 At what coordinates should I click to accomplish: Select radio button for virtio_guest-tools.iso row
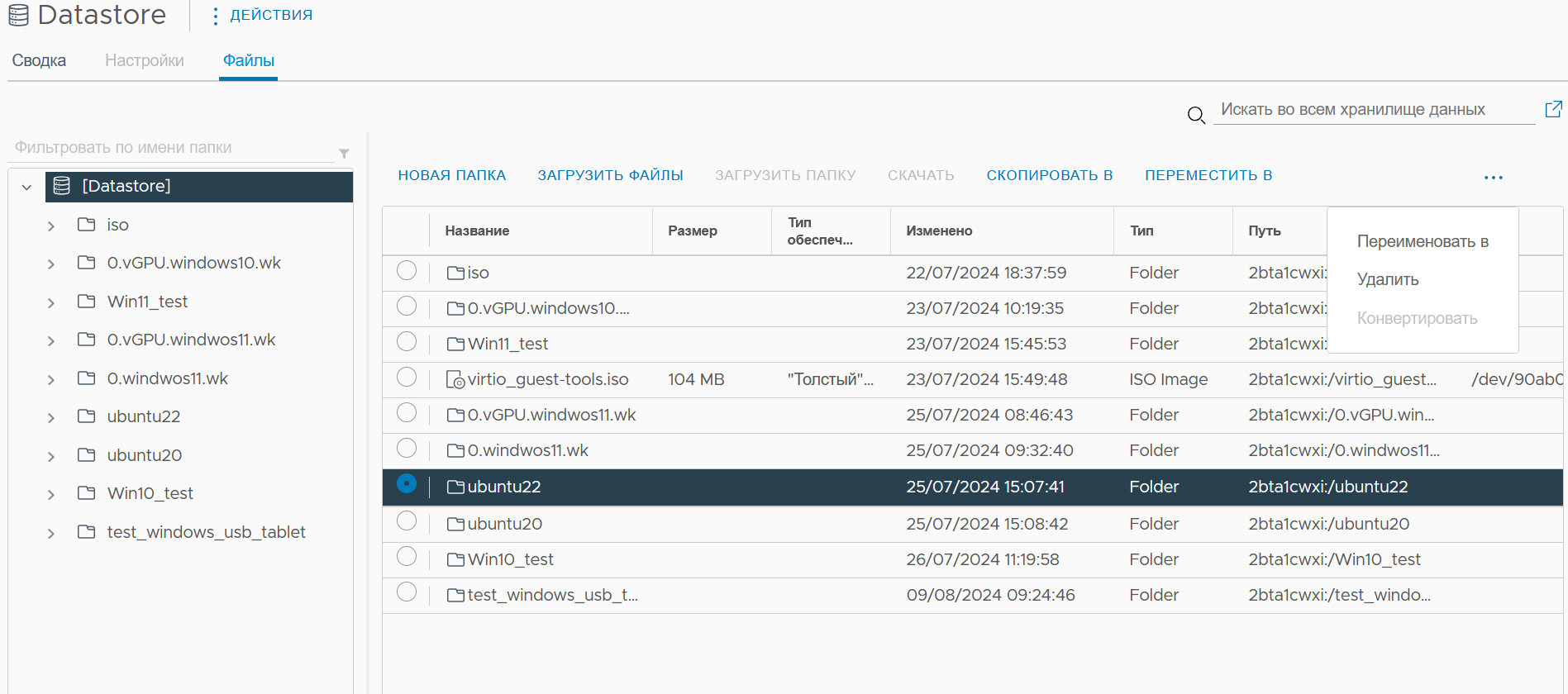pos(407,377)
